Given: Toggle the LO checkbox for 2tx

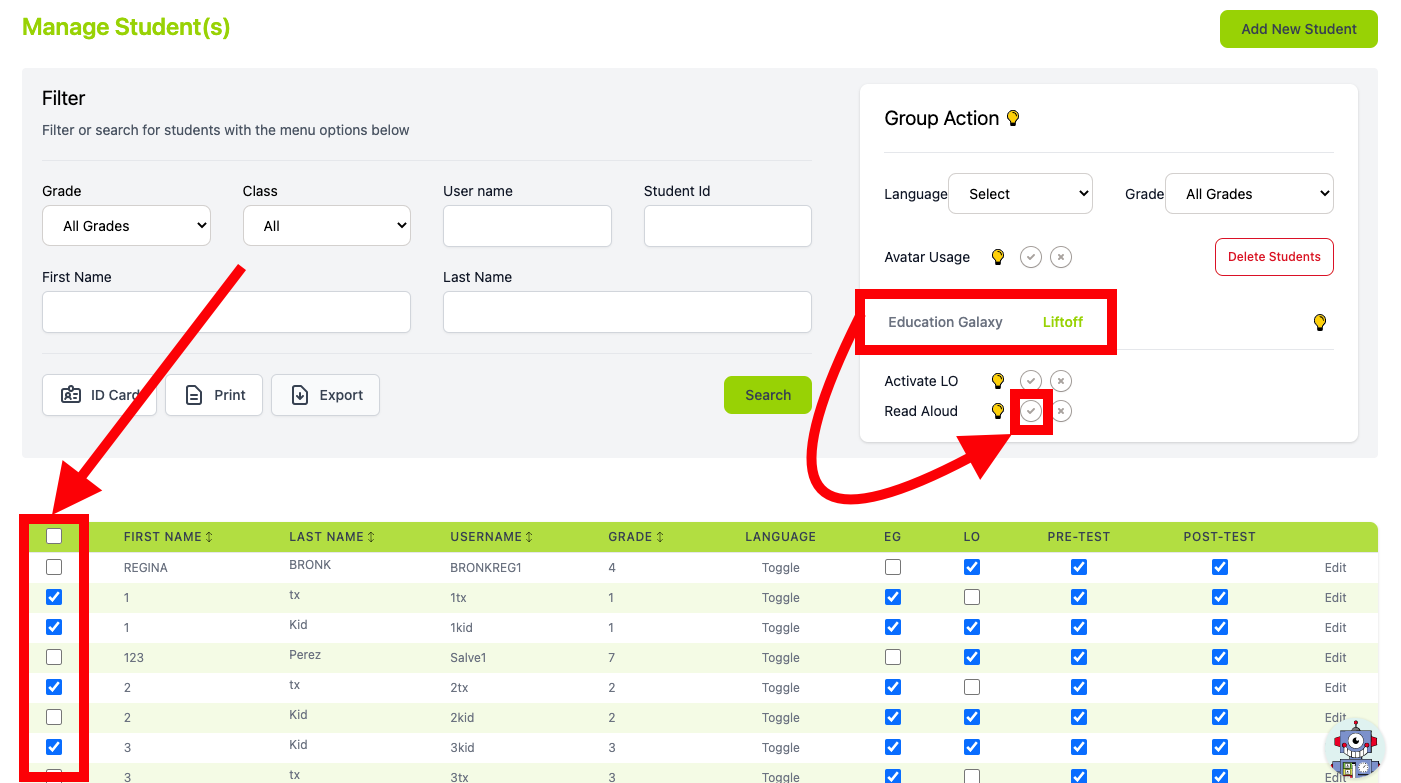Looking at the screenshot, I should (972, 687).
